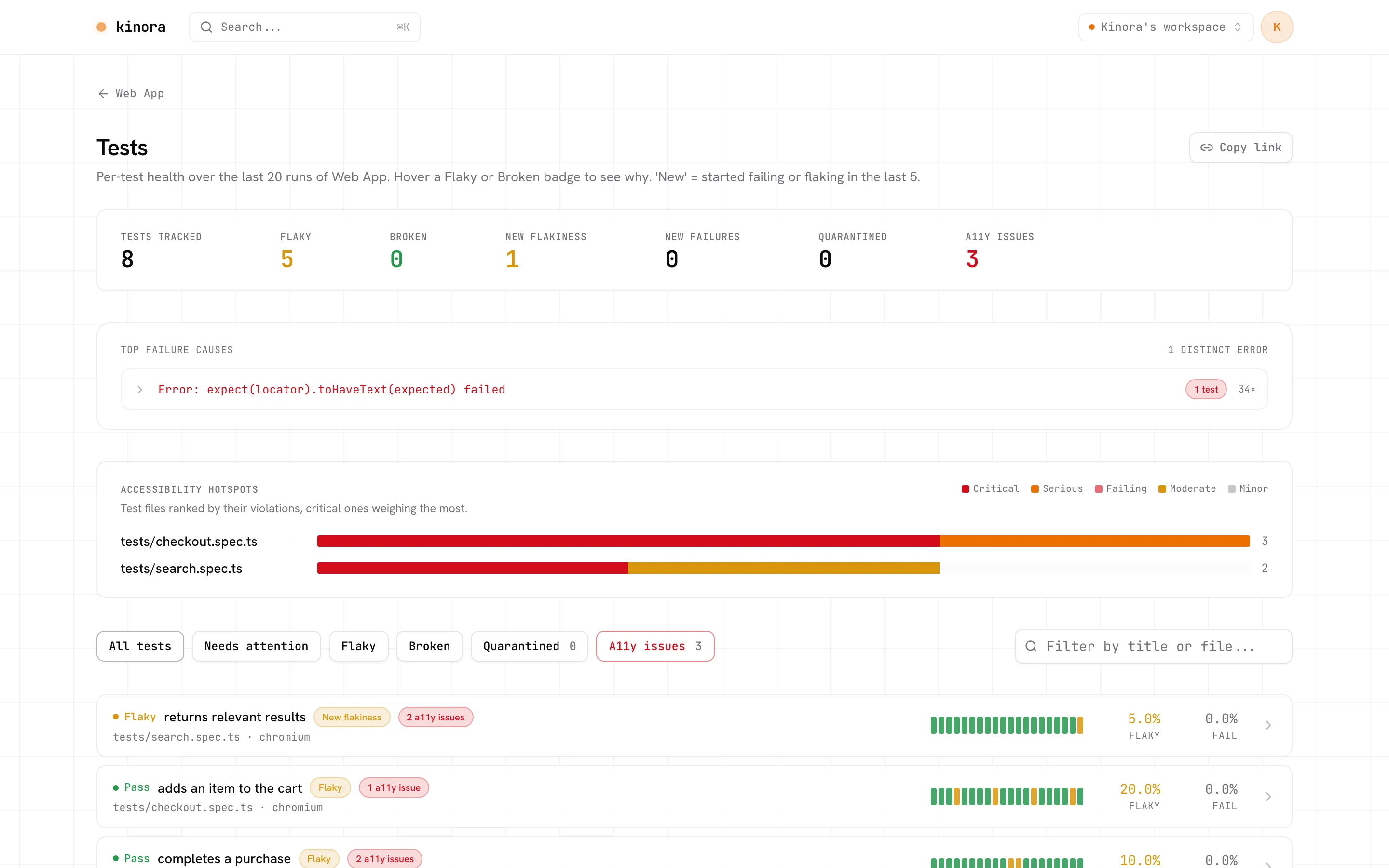Click the 'completes a purchase' test title

(224, 859)
